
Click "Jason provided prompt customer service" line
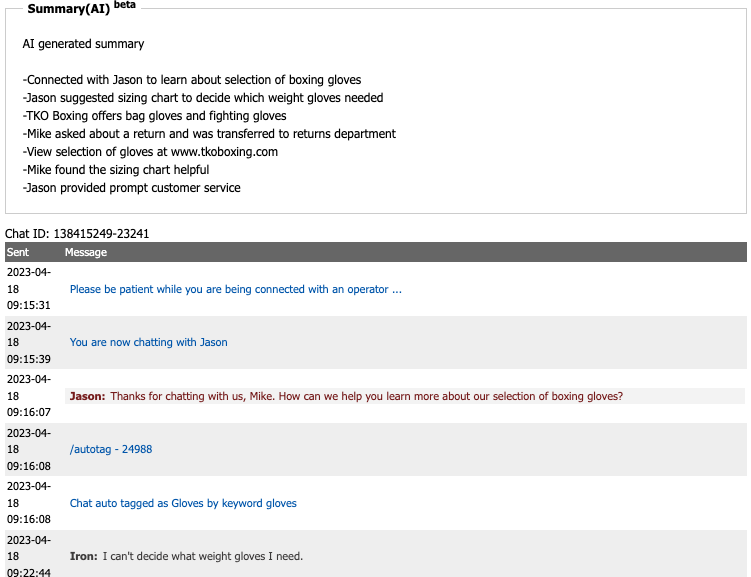point(131,188)
